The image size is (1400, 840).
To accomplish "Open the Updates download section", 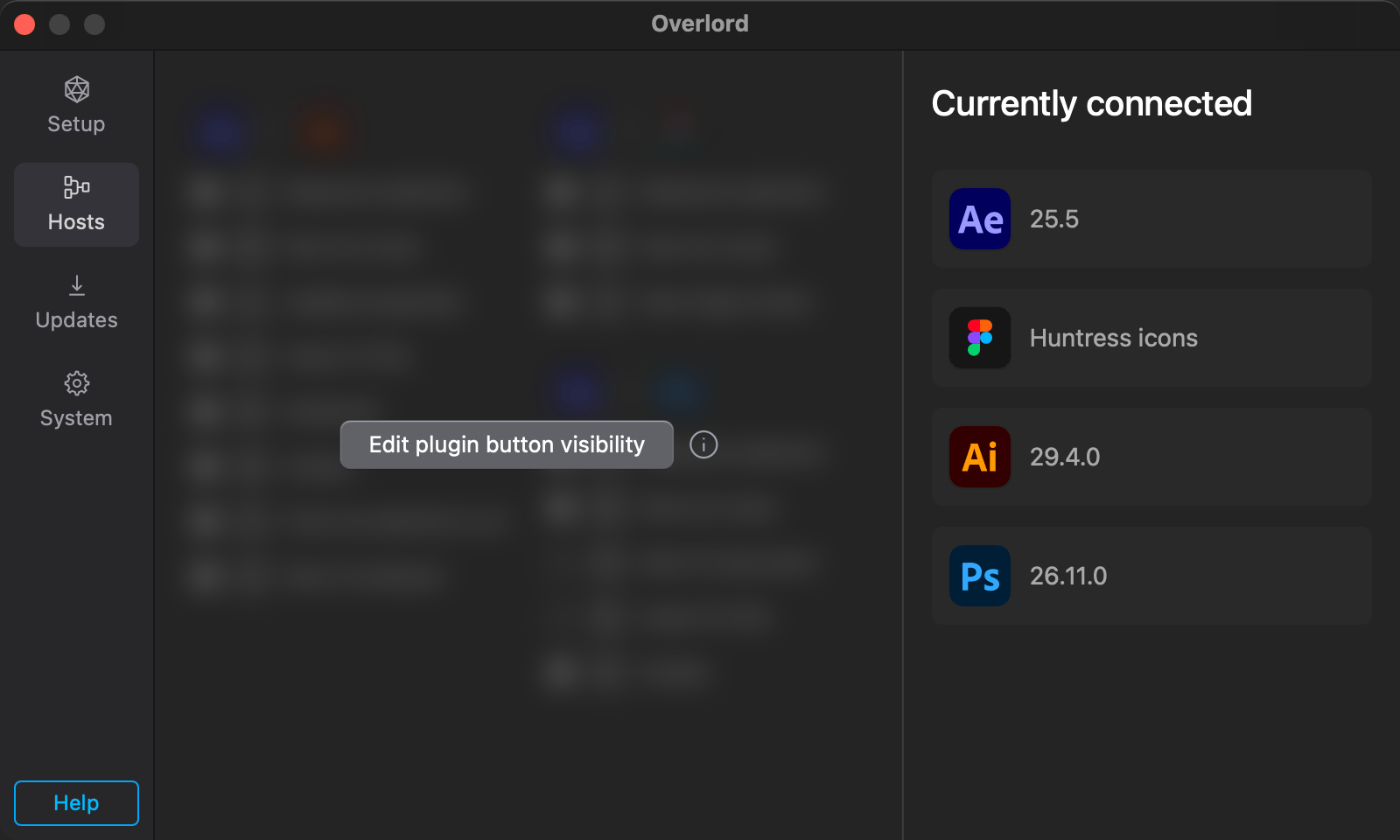I will click(76, 302).
